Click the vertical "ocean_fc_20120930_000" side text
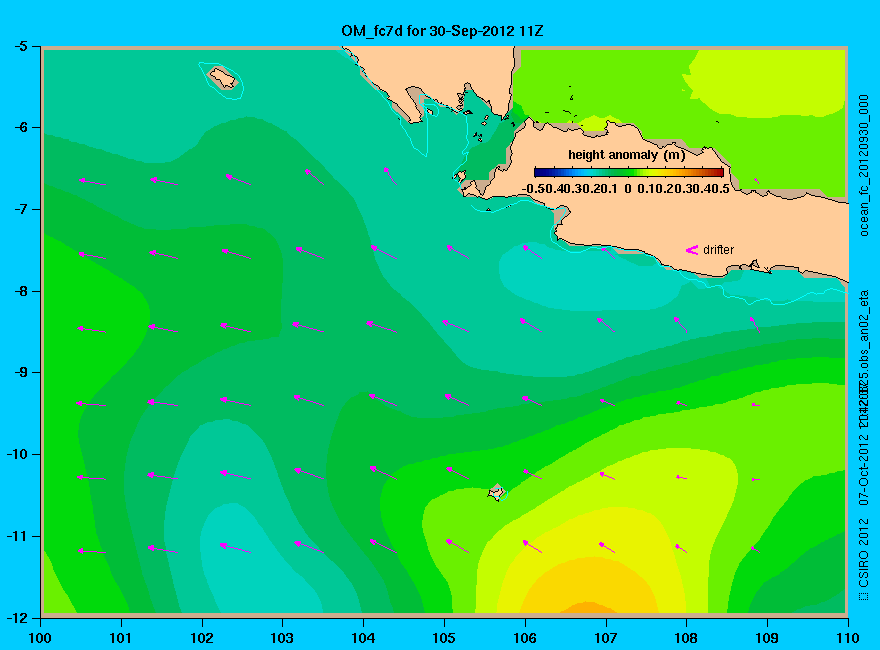This screenshot has height=650, width=880. [x=864, y=166]
